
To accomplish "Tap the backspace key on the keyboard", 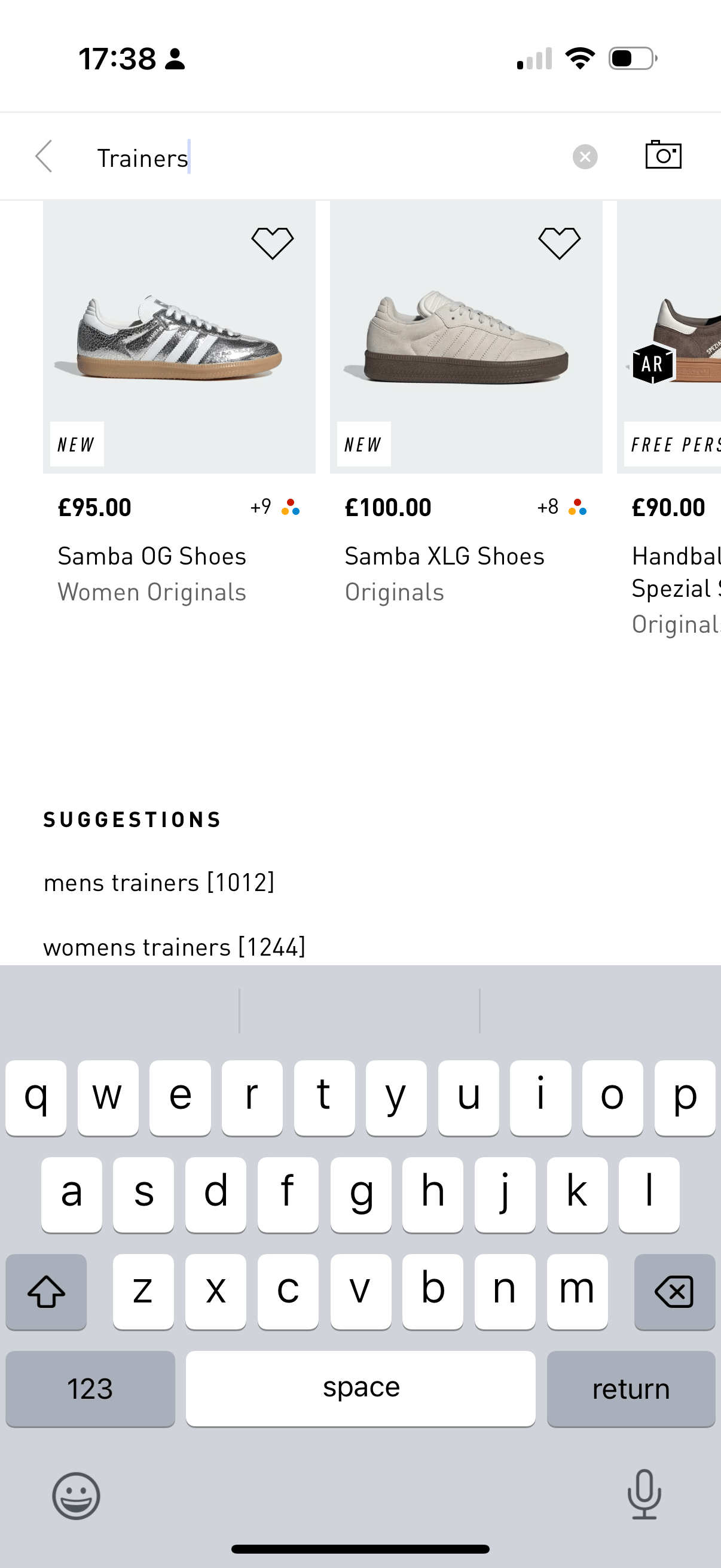I will pyautogui.click(x=676, y=1291).
